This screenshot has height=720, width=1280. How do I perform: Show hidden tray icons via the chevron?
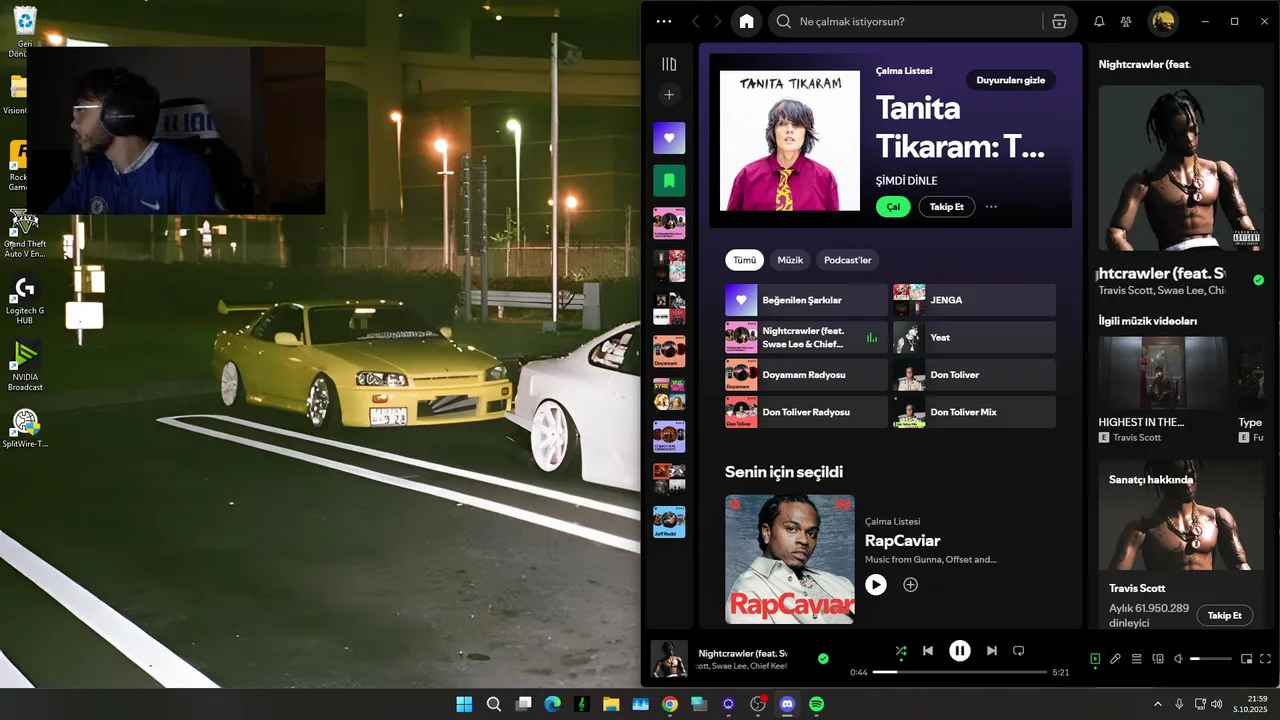pyautogui.click(x=1158, y=704)
